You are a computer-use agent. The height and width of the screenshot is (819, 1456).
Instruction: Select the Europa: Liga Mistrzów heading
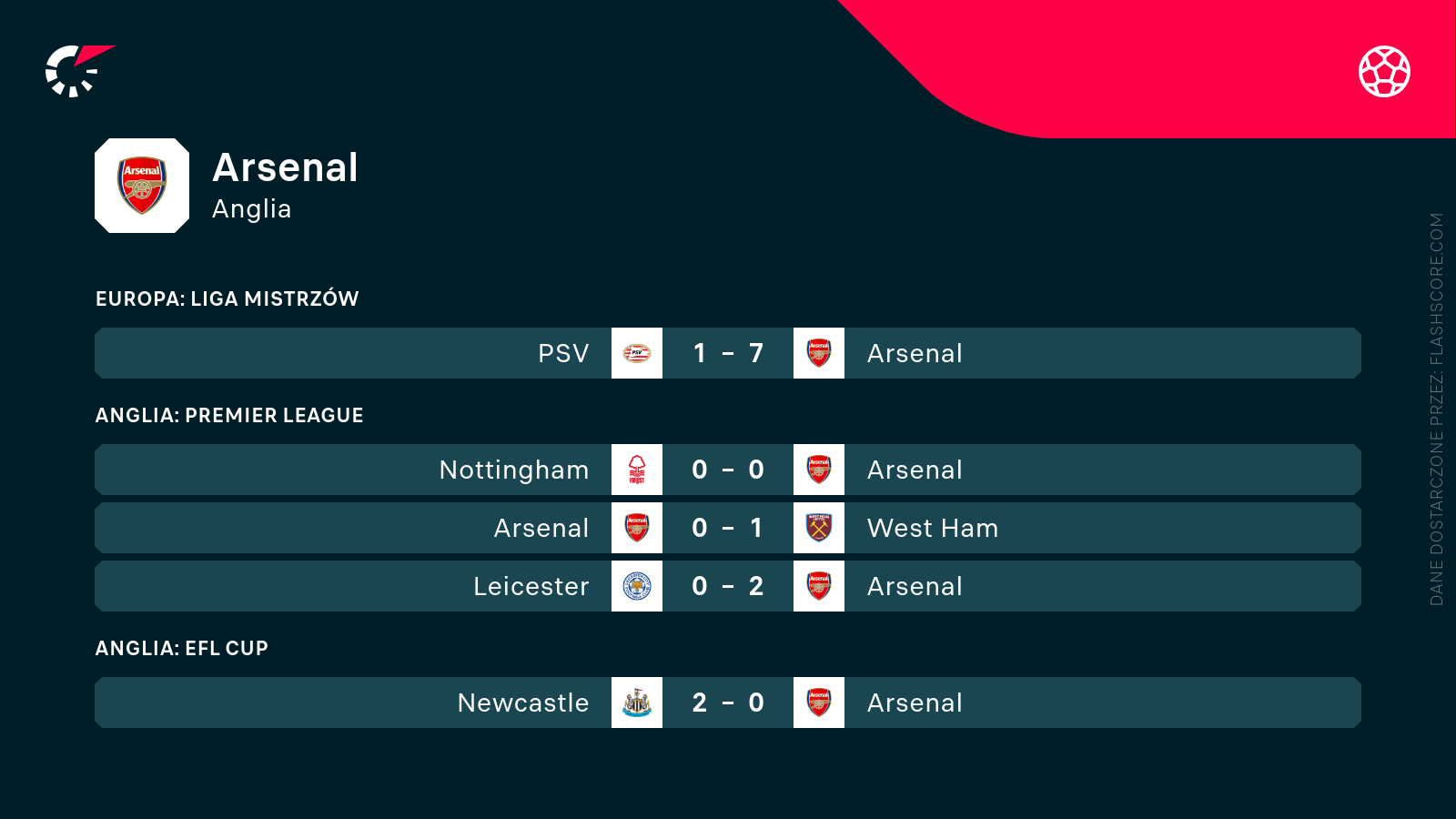[x=227, y=298]
